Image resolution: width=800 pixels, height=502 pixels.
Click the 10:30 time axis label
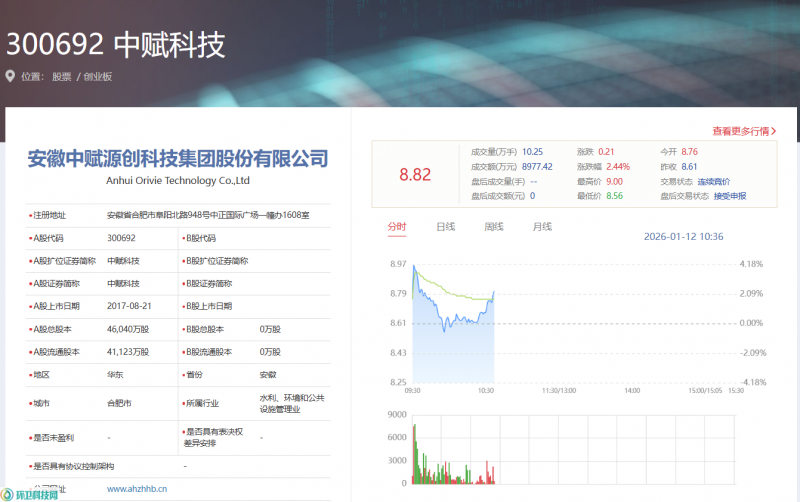click(x=485, y=390)
